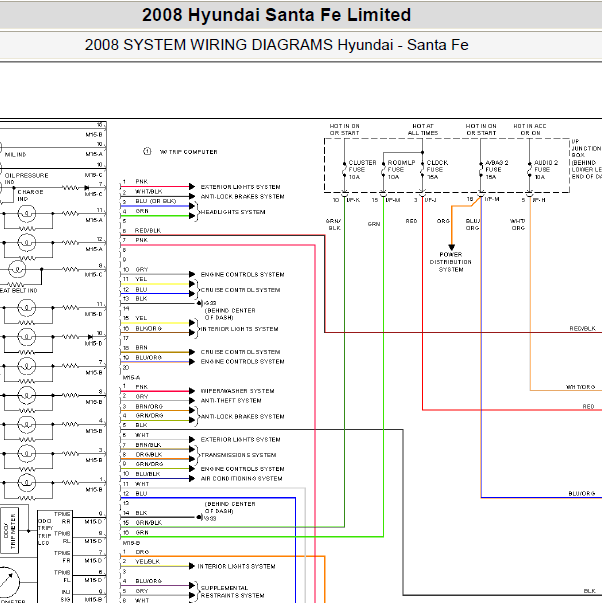
Task: Click the 'TPMS RR' label
Action: [x=62, y=518]
